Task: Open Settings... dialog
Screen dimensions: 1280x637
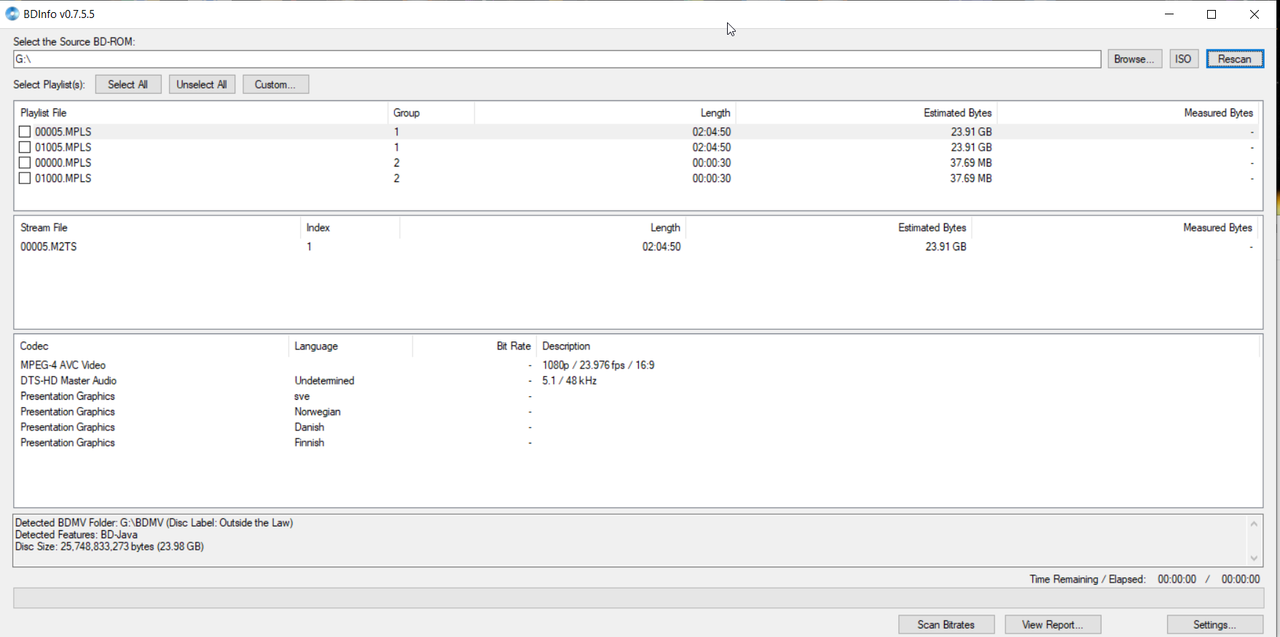Action: pyautogui.click(x=1214, y=624)
